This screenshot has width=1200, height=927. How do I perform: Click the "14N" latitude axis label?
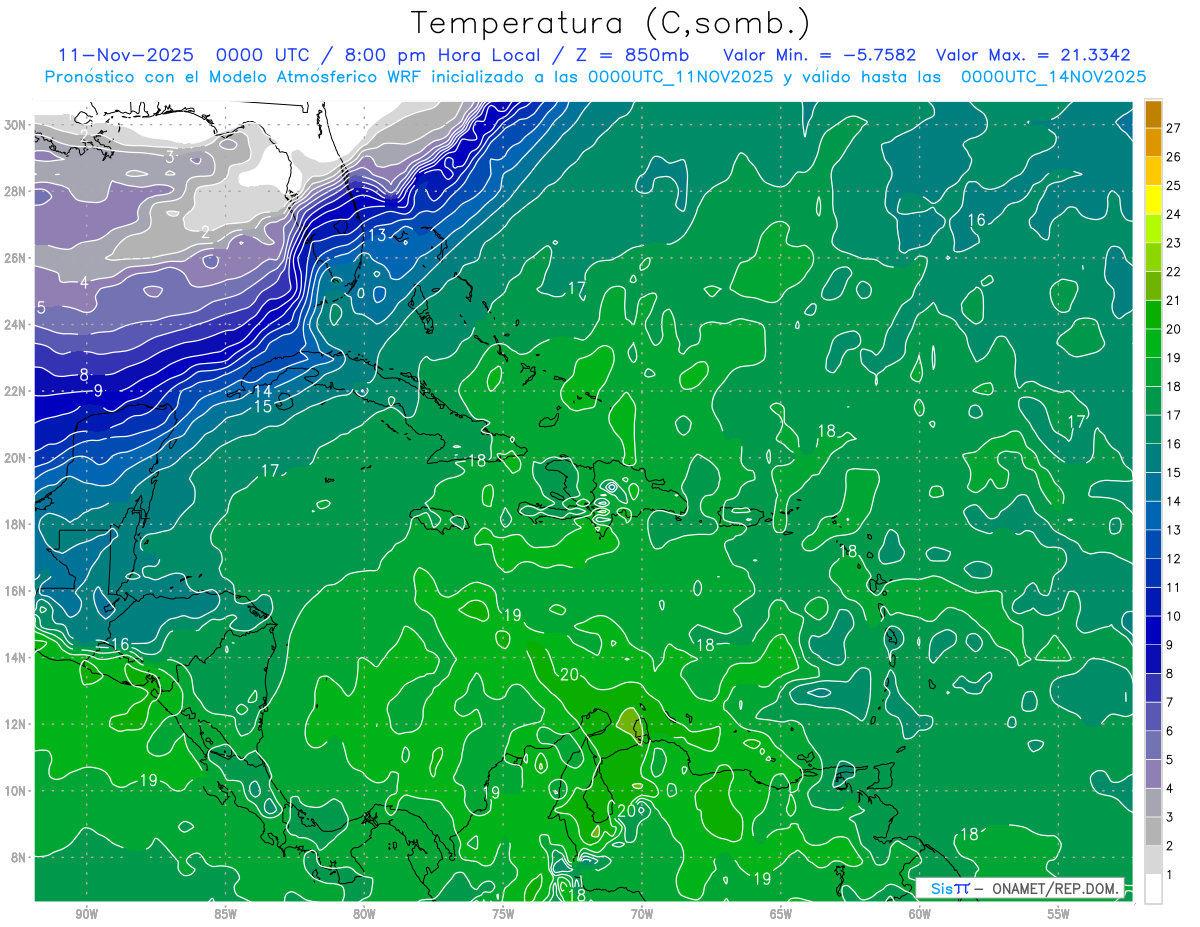pyautogui.click(x=15, y=658)
